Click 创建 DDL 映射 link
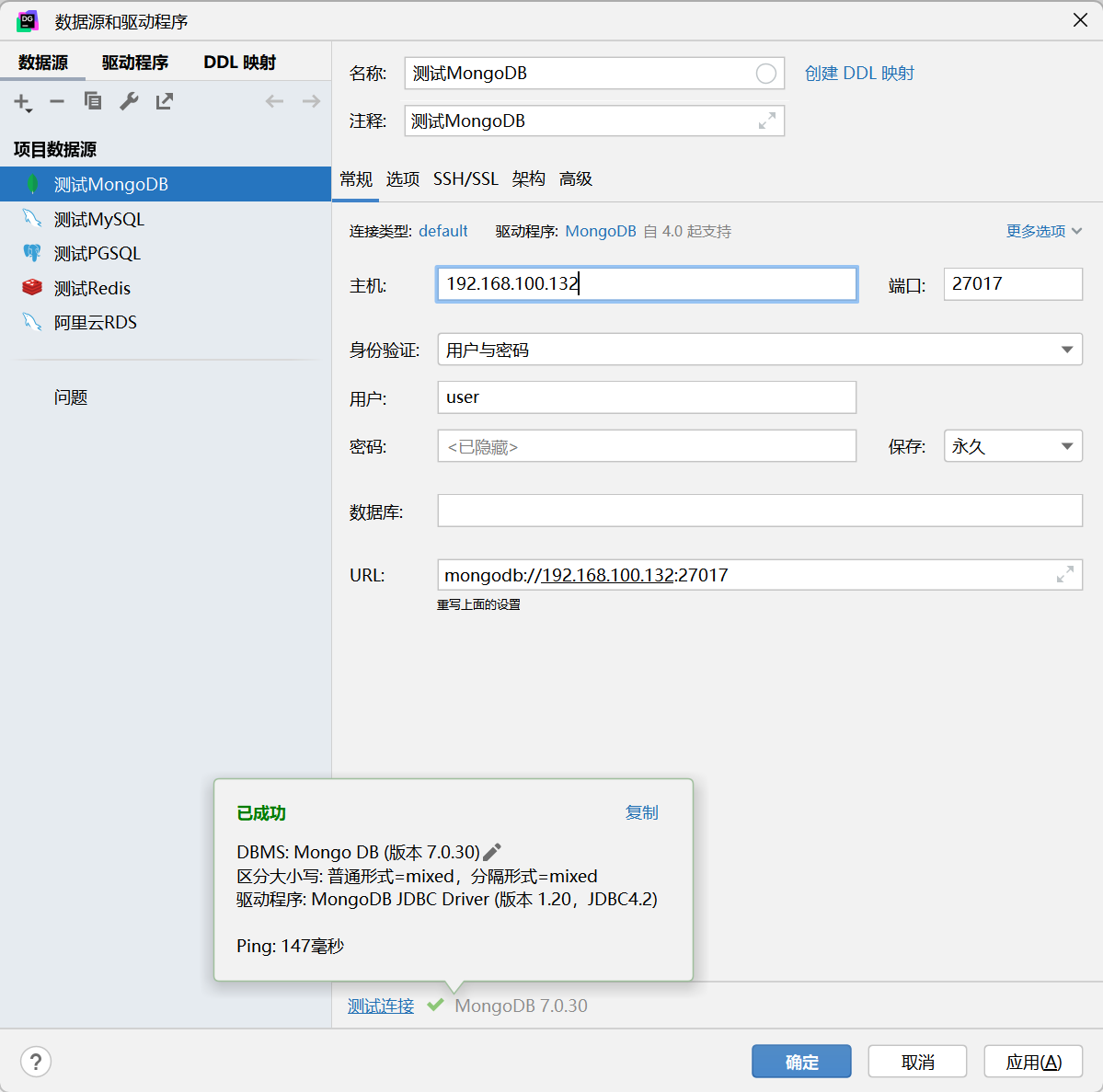The image size is (1103, 1092). tap(859, 74)
